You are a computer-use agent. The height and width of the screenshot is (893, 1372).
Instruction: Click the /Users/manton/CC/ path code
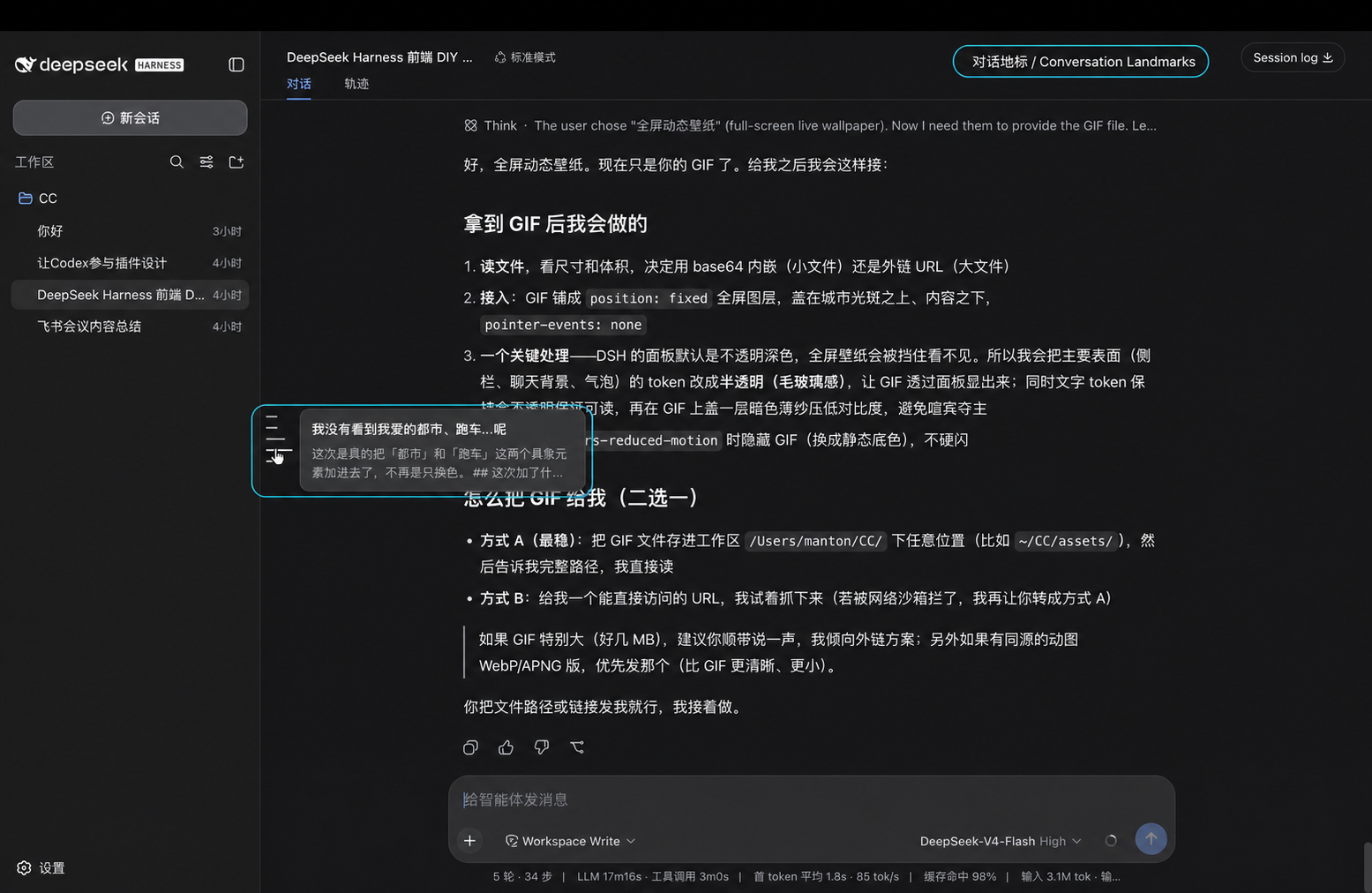click(x=815, y=541)
